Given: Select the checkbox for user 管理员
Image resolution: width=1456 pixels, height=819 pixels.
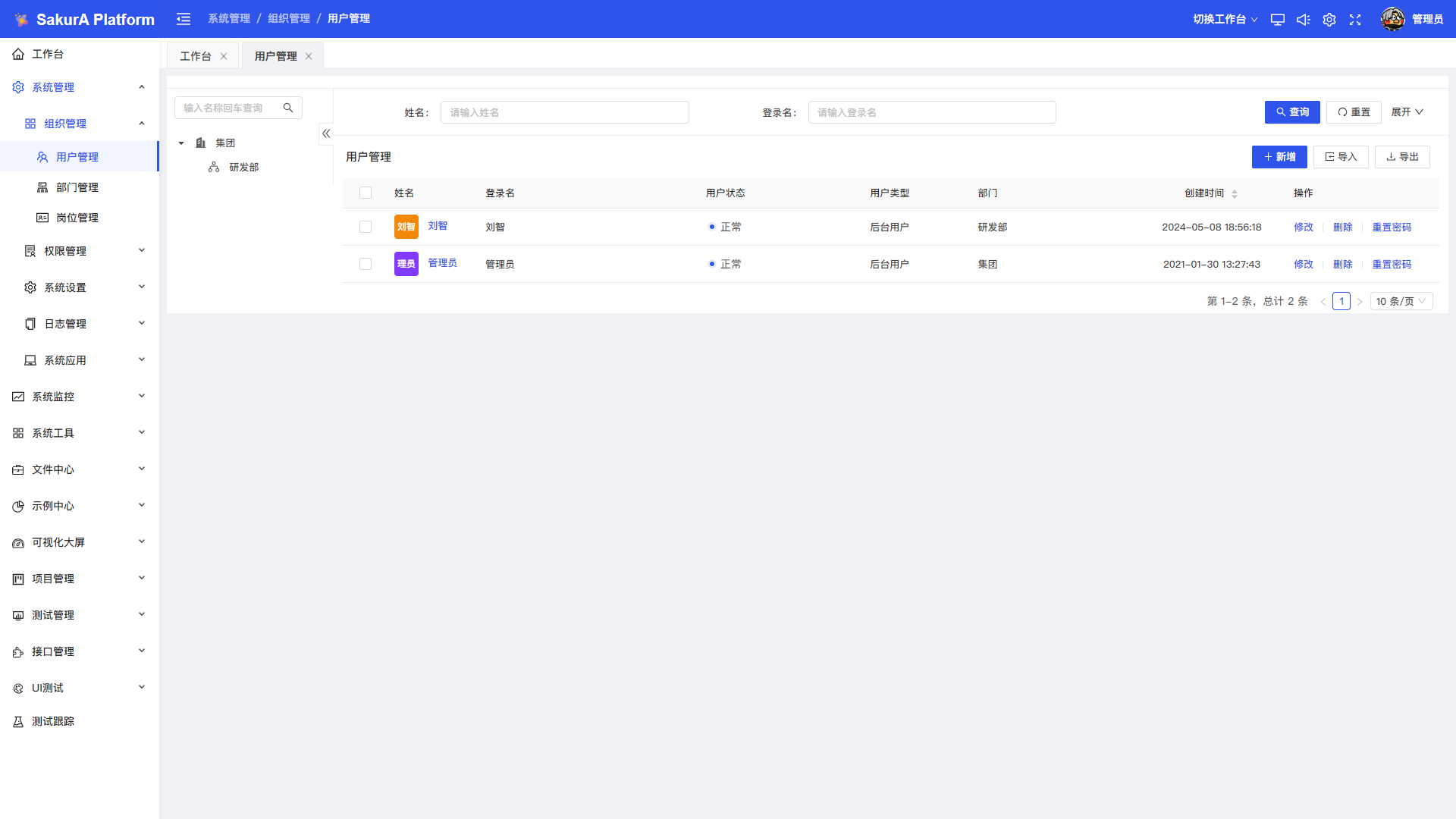Looking at the screenshot, I should click(x=366, y=264).
